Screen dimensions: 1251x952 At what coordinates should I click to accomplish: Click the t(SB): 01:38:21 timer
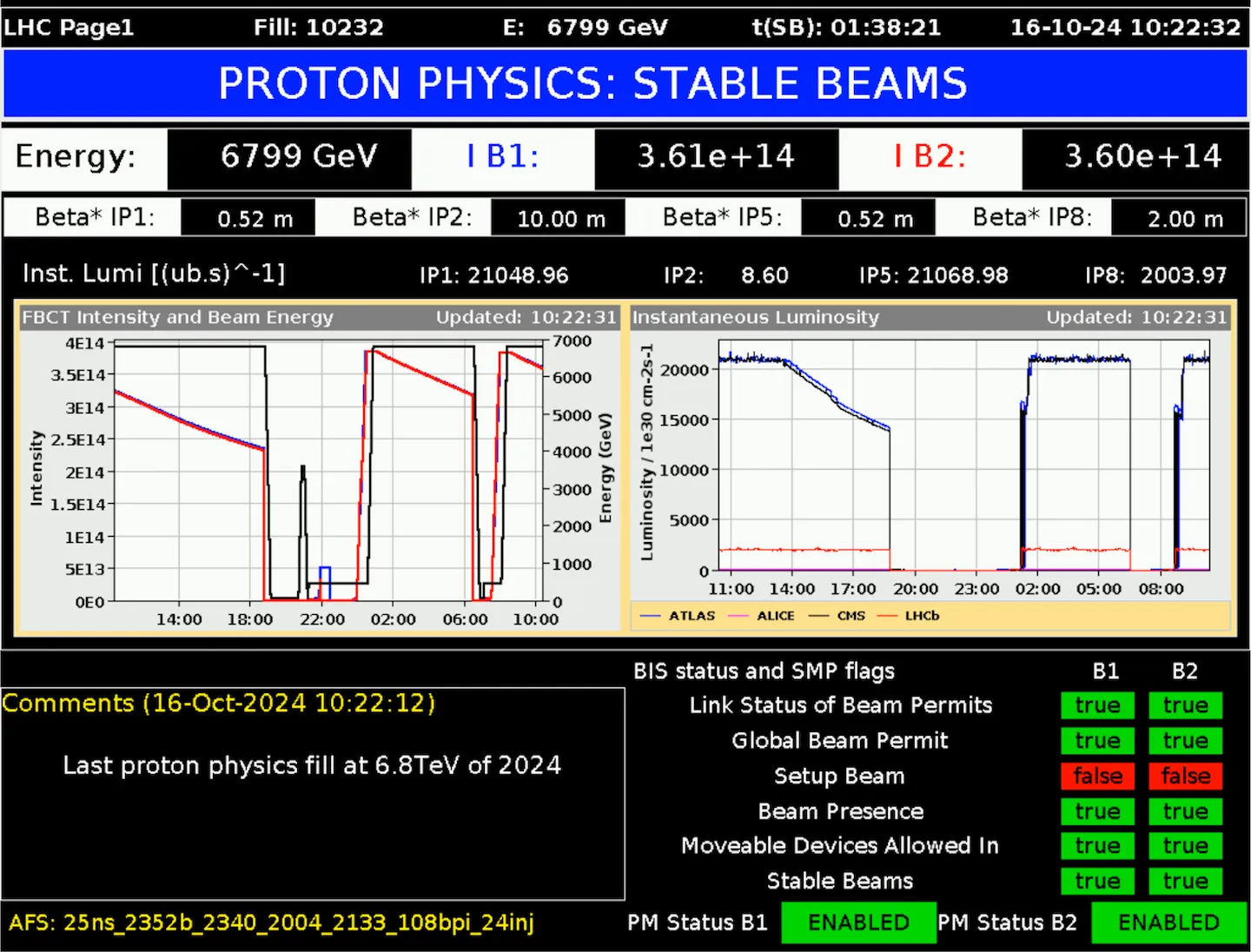click(846, 27)
